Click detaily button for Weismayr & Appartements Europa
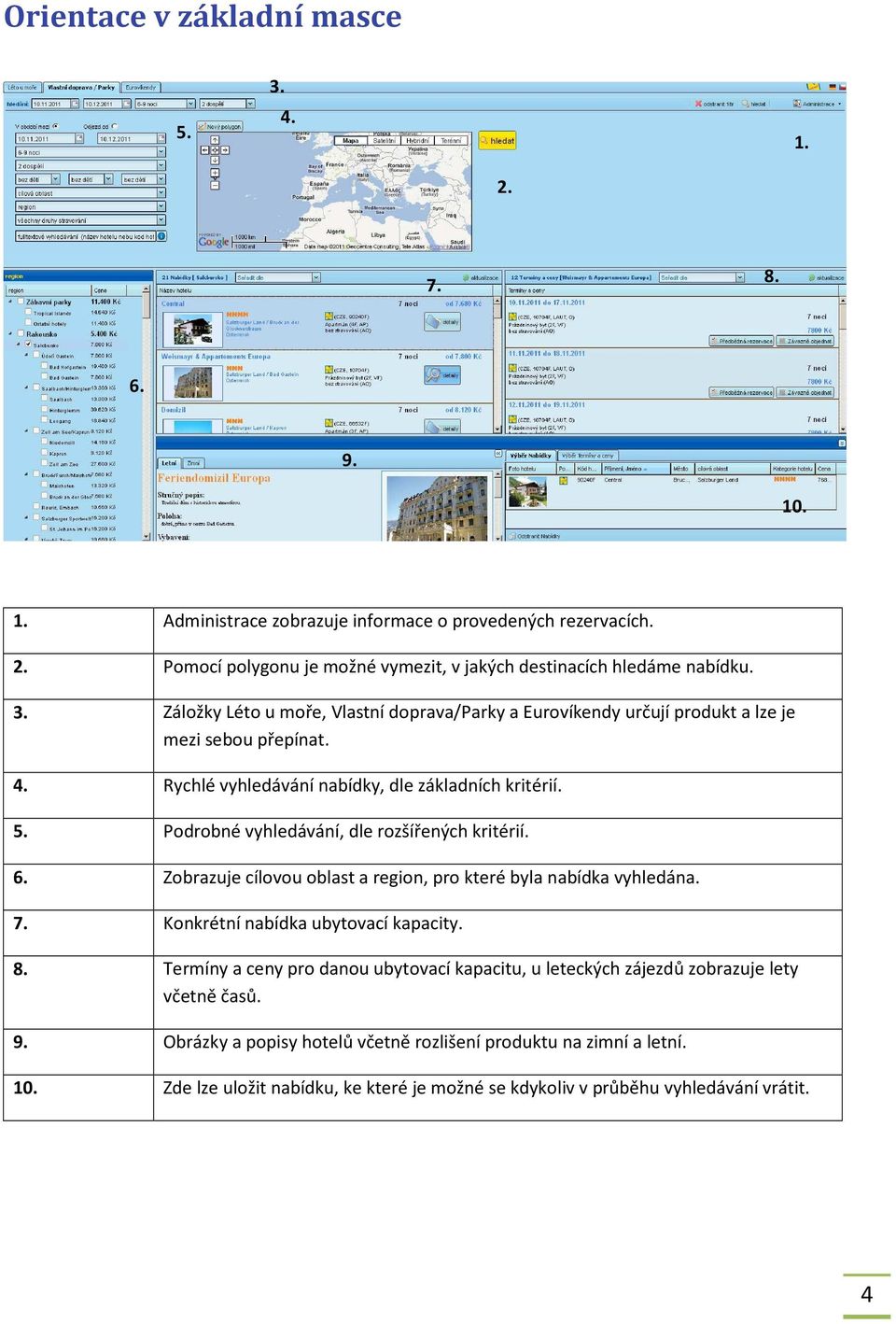The width and height of the screenshot is (896, 1324). [x=442, y=375]
